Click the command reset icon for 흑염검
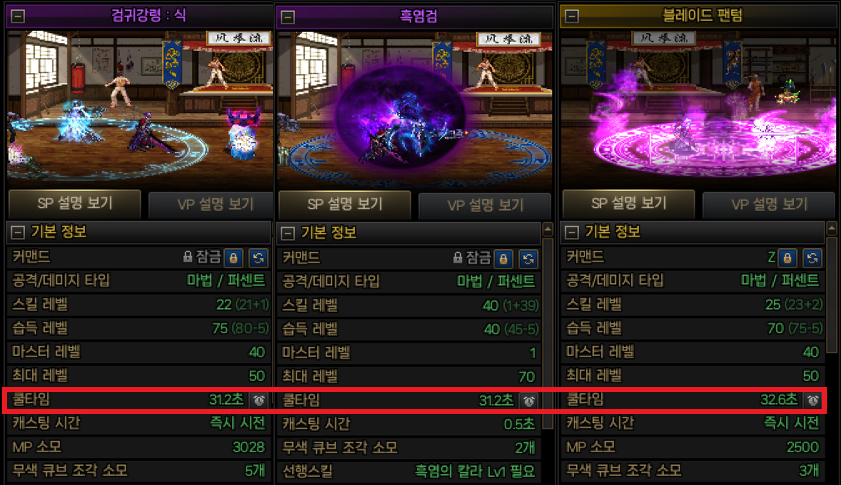This screenshot has width=841, height=485. point(528,259)
